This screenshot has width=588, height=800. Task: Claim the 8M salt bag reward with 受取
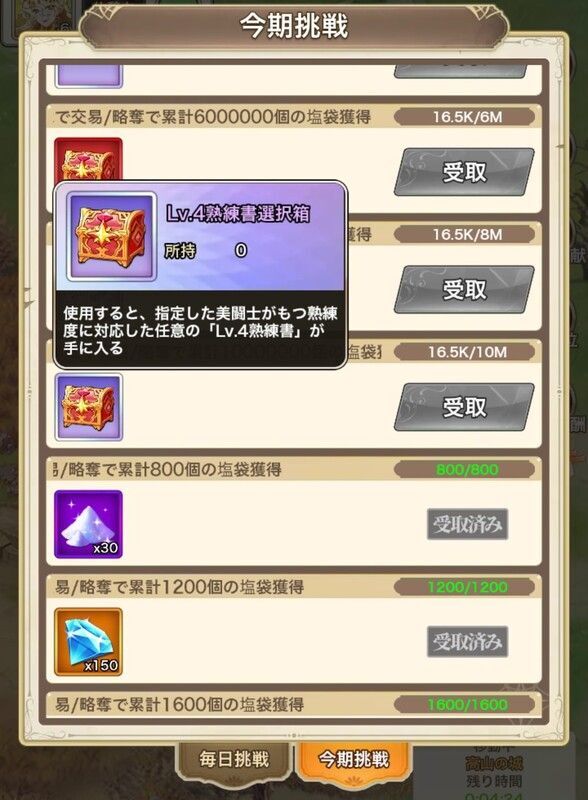pyautogui.click(x=464, y=290)
